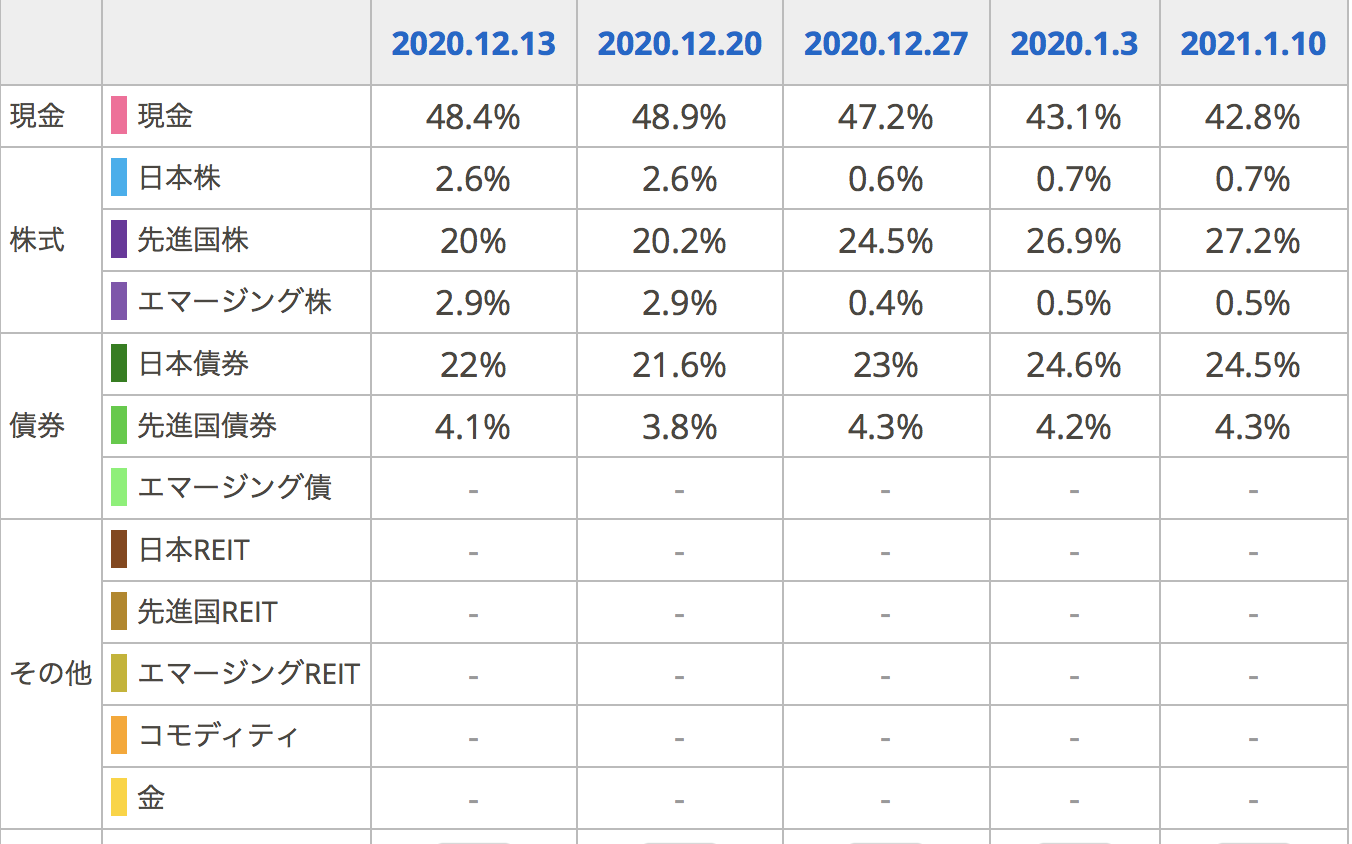Click the light purple エマージング株 swatch
The width and height of the screenshot is (1352, 844).
[x=119, y=302]
